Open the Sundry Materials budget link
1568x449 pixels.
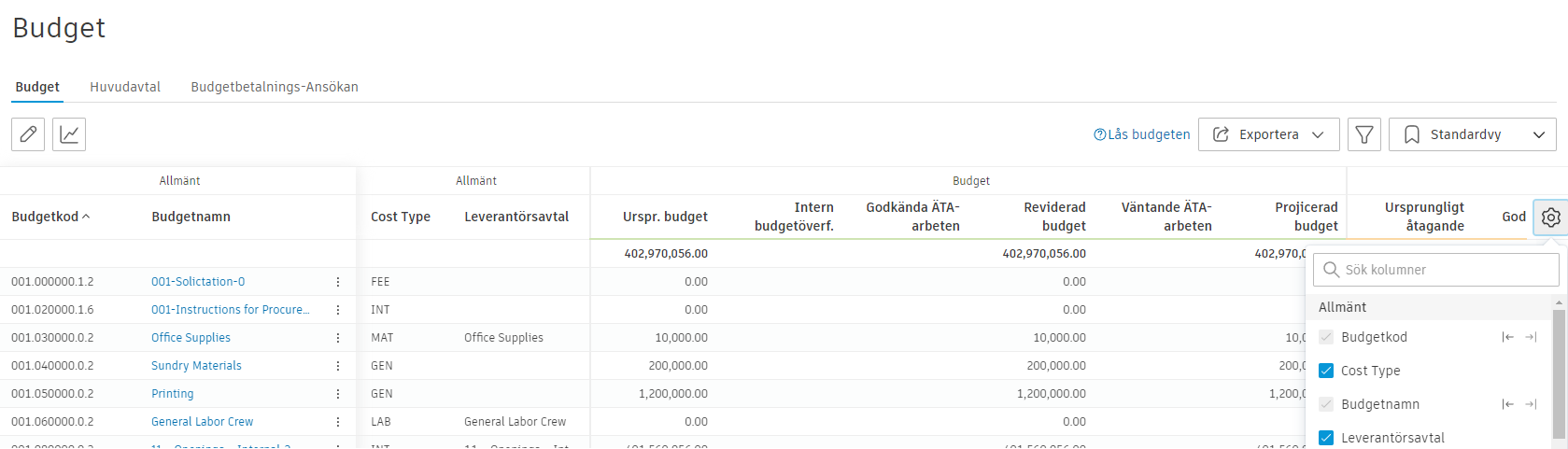[x=196, y=366]
